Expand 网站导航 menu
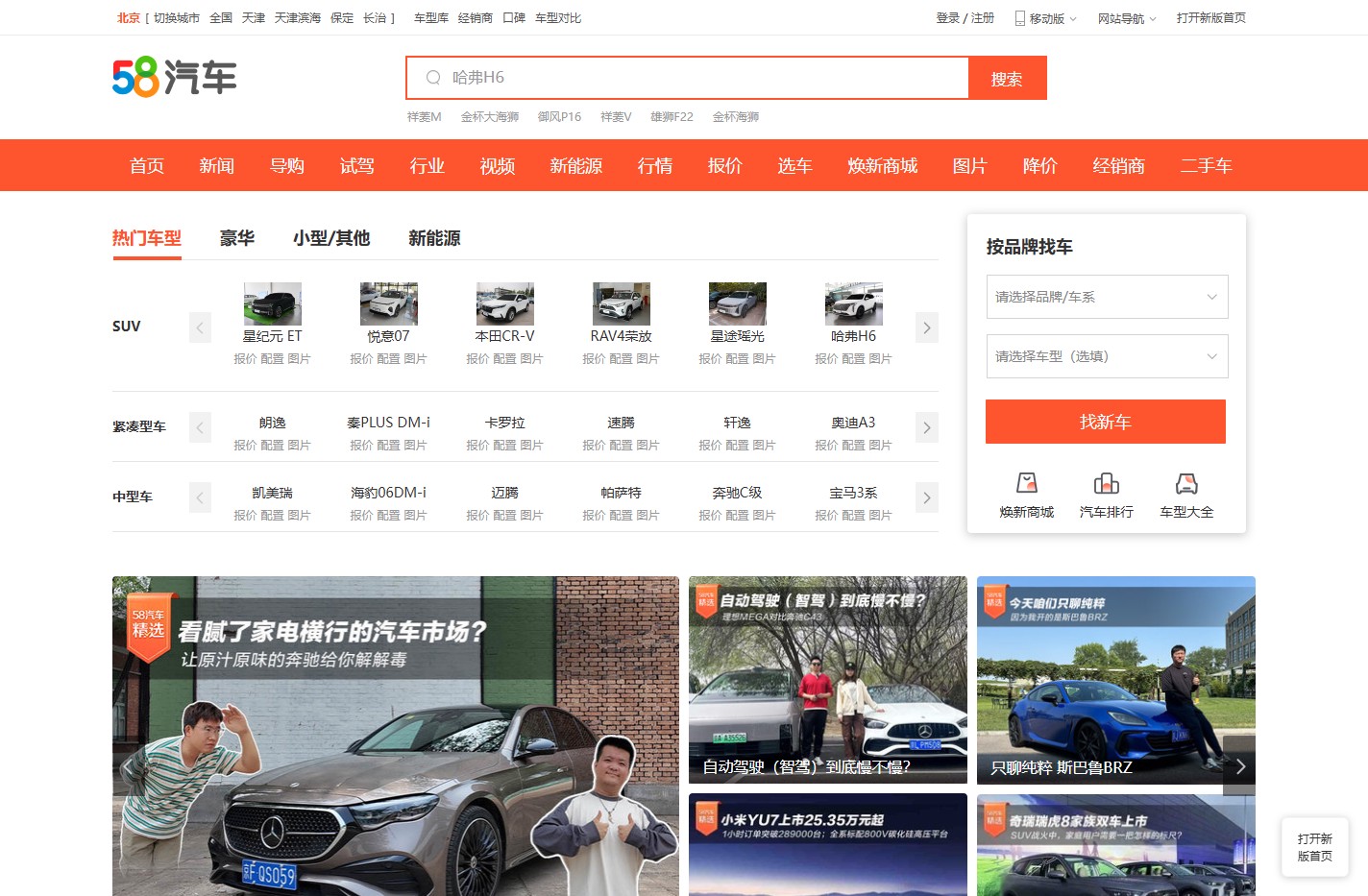The height and width of the screenshot is (896, 1368). point(1127,18)
